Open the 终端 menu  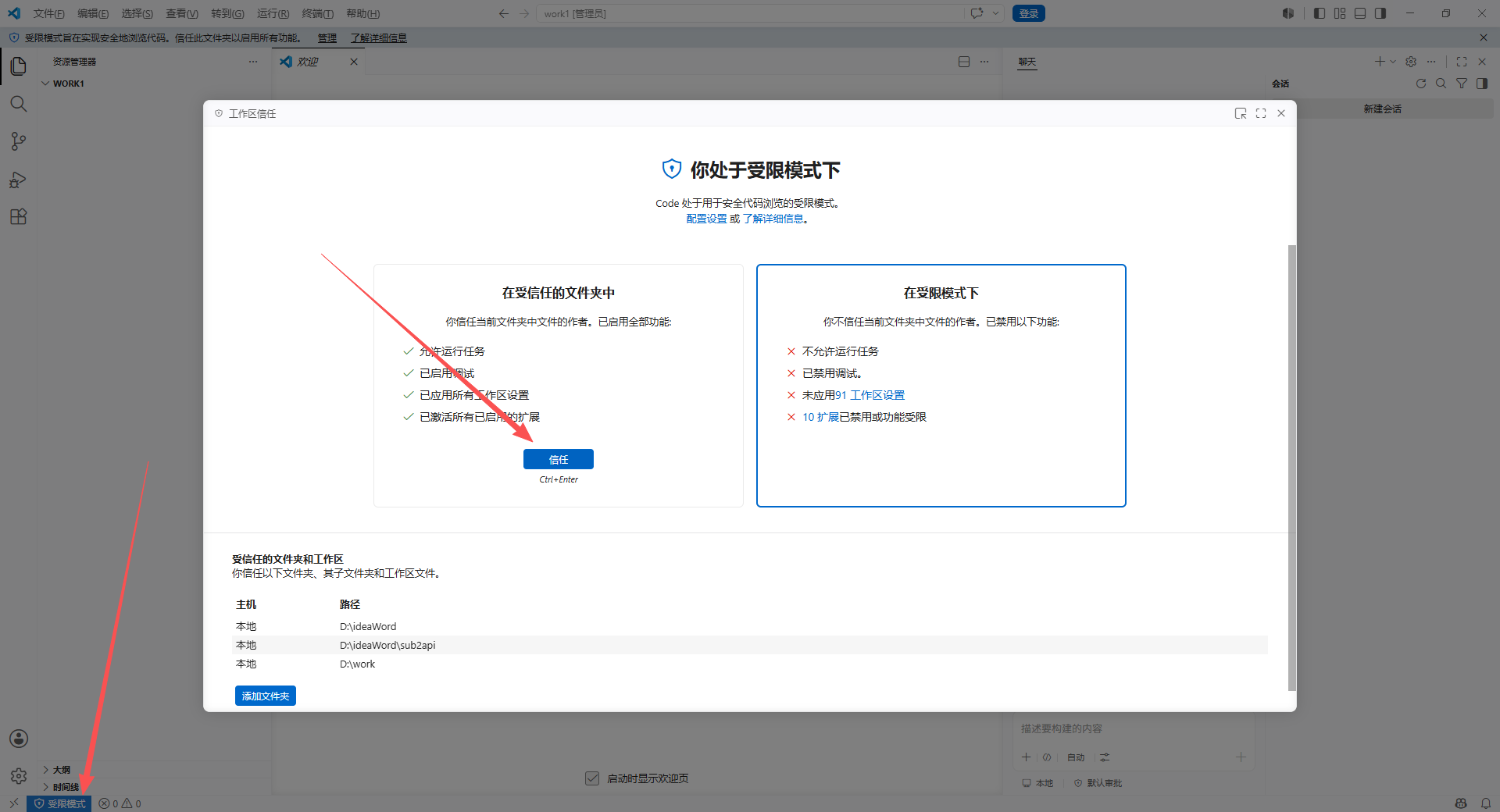click(317, 13)
